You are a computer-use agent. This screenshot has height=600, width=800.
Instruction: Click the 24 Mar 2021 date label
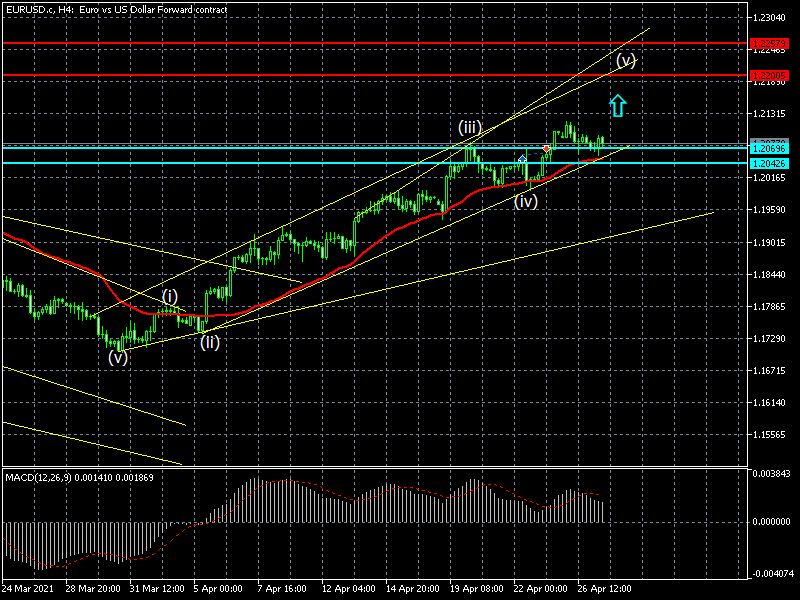coord(28,589)
